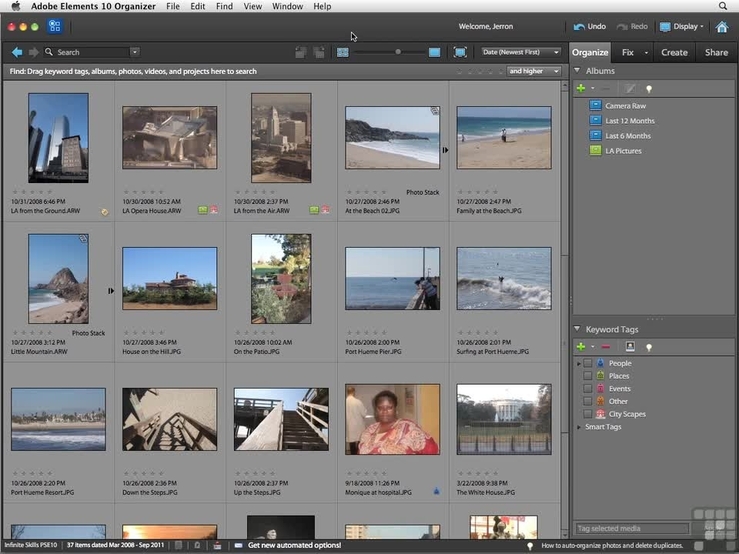Expand the Smart Tags category
This screenshot has width=739, height=554.
(579, 427)
